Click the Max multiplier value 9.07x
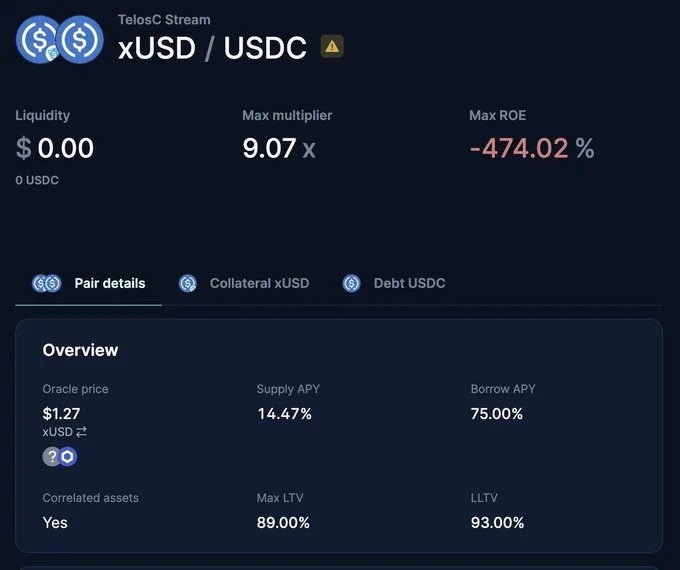 tap(279, 148)
